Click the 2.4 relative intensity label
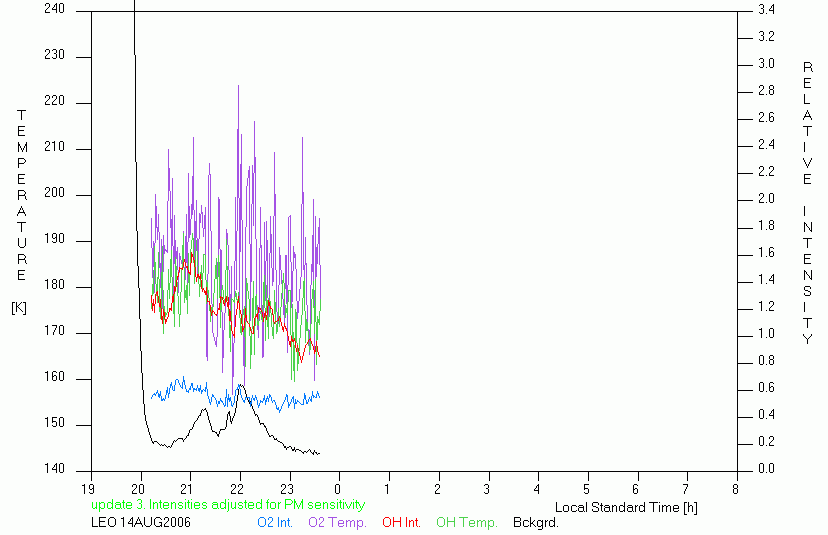The image size is (828, 535). 766,144
